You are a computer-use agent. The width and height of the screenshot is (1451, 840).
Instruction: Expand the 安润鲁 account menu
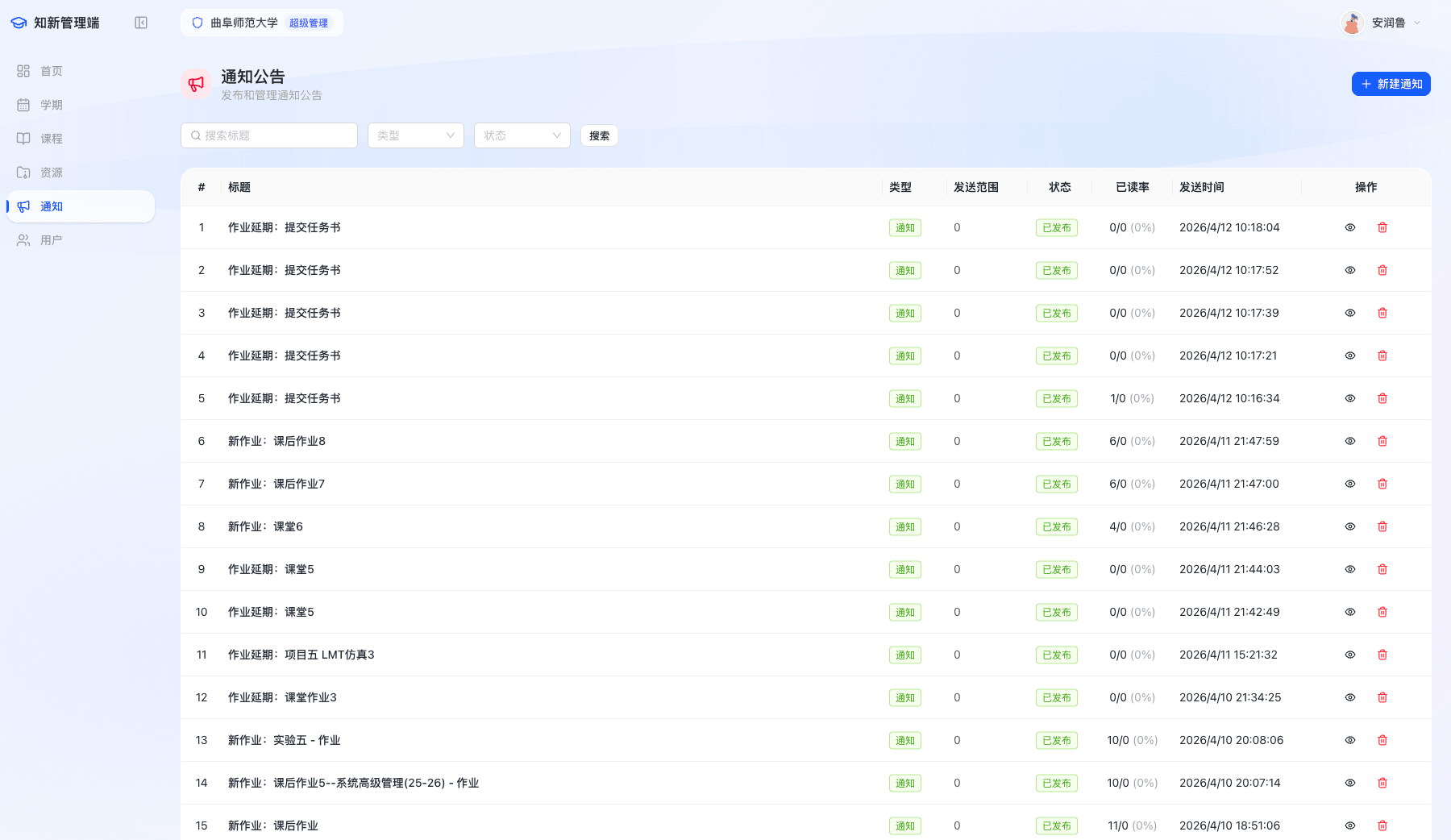1388,23
